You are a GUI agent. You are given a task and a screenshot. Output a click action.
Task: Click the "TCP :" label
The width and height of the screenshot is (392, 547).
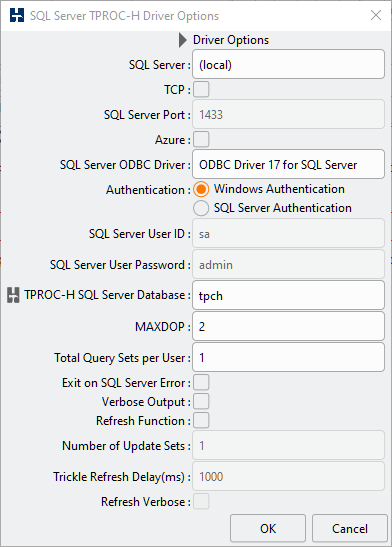tap(178, 90)
